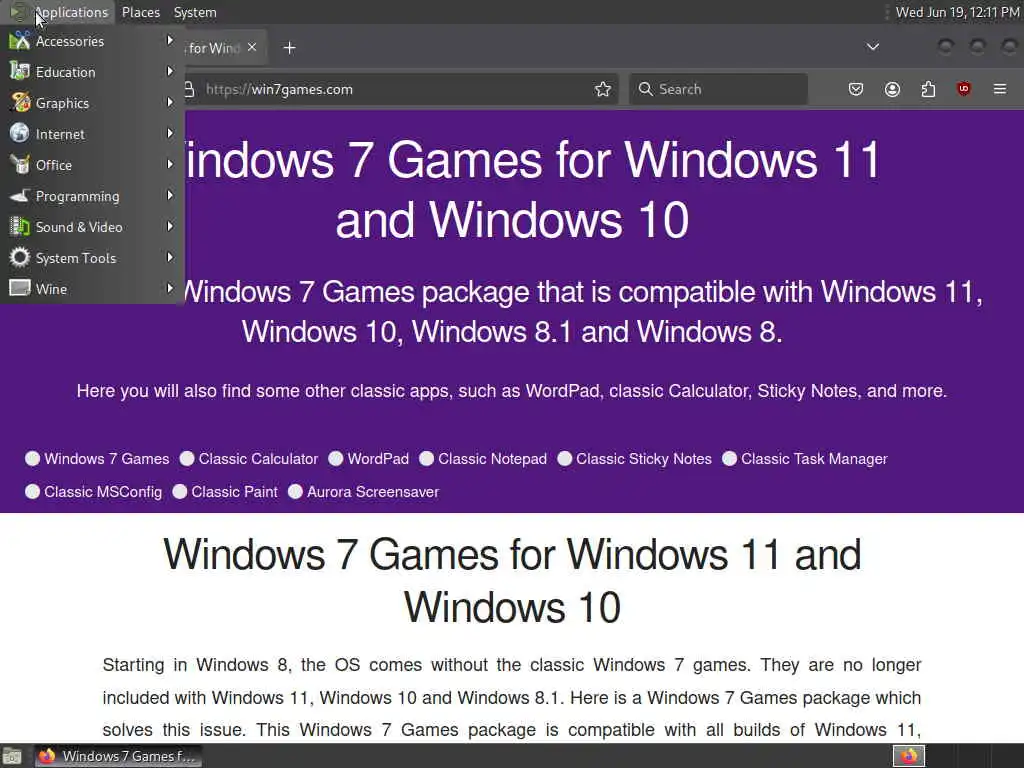Click the search magnifier icon
The image size is (1024, 768).
click(645, 89)
